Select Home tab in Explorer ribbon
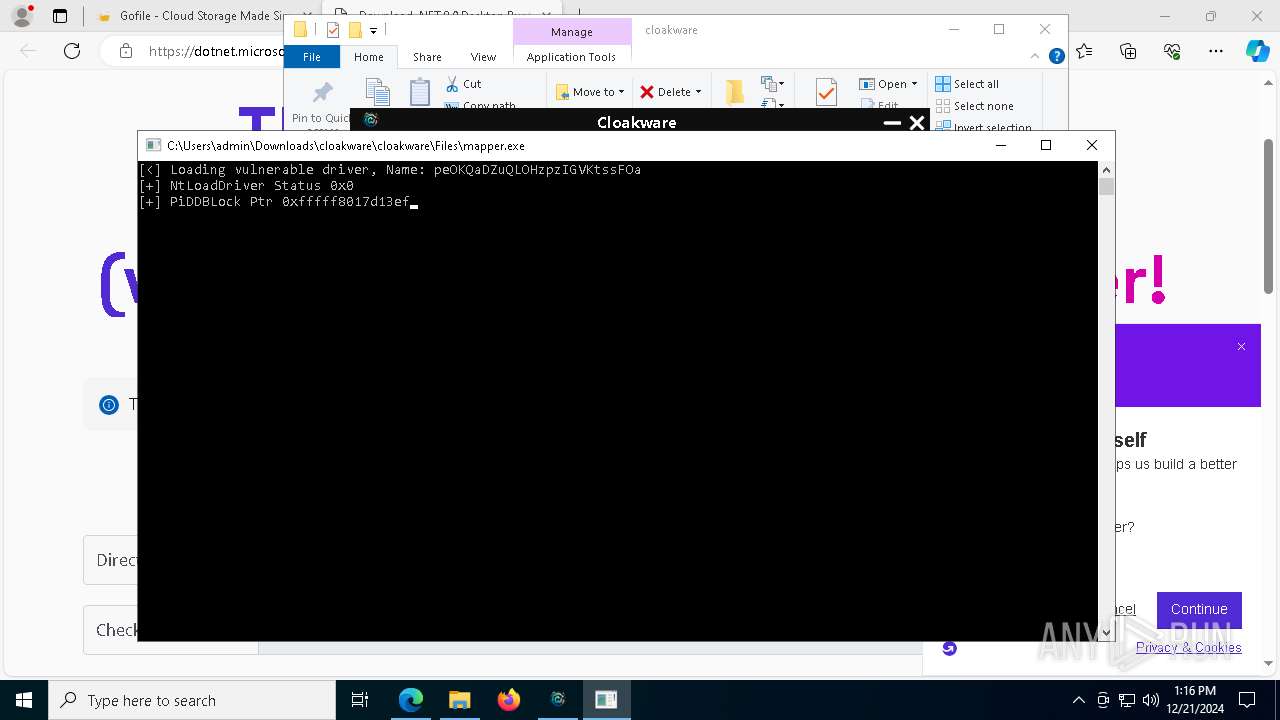 click(x=368, y=57)
